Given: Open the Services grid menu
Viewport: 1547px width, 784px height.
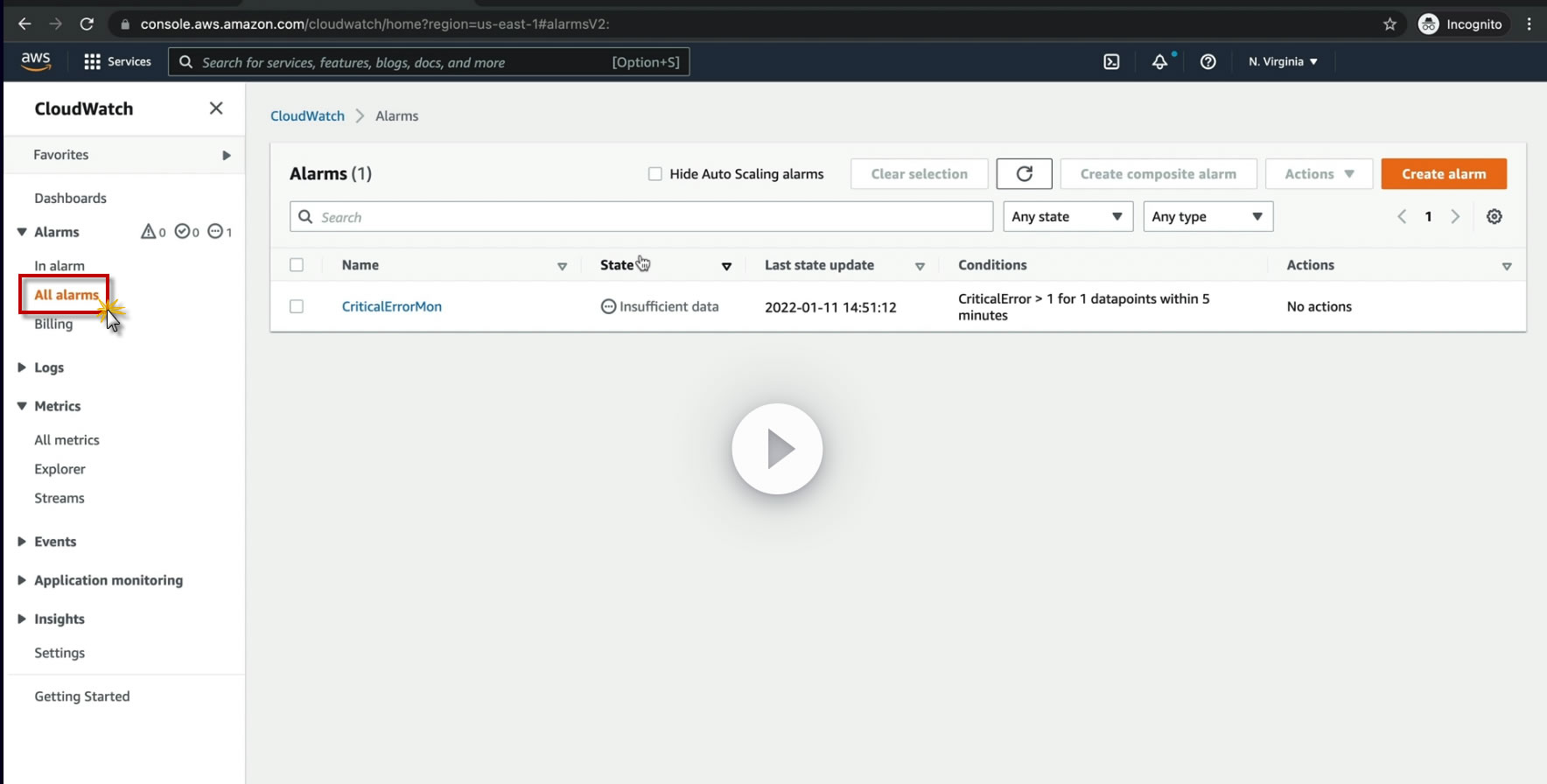Looking at the screenshot, I should 117,62.
